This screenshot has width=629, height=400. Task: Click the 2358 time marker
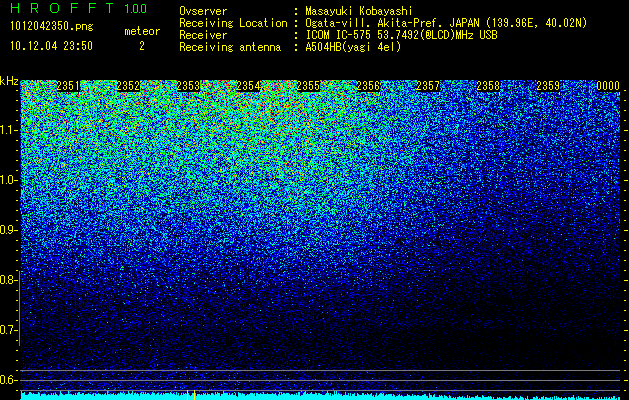(488, 86)
